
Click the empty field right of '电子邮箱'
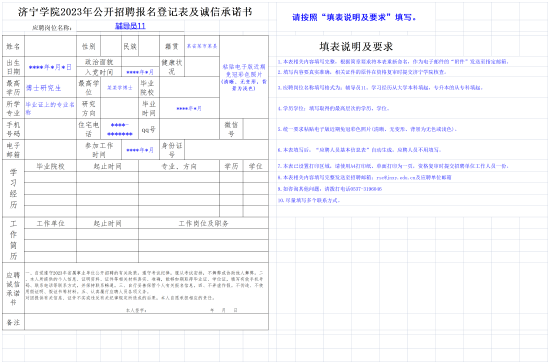click(51, 149)
